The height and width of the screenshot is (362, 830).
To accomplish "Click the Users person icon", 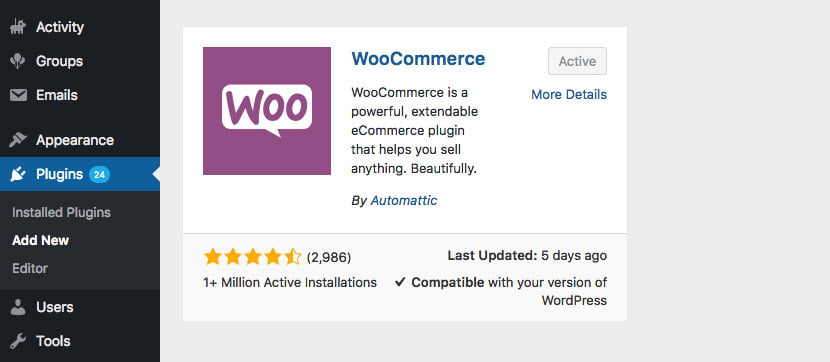I will click(18, 307).
